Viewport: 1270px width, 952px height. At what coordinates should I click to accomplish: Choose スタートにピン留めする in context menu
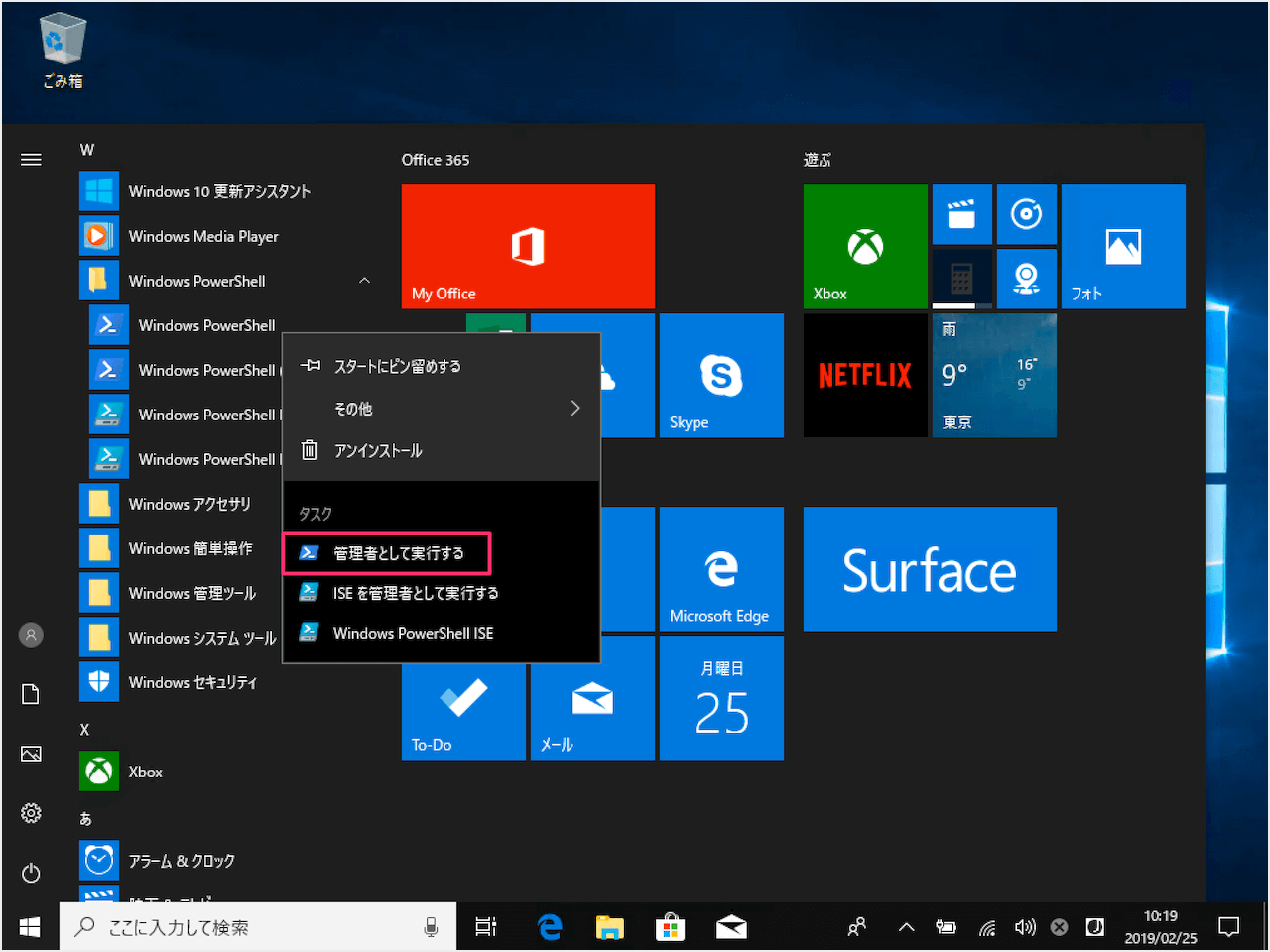[442, 366]
